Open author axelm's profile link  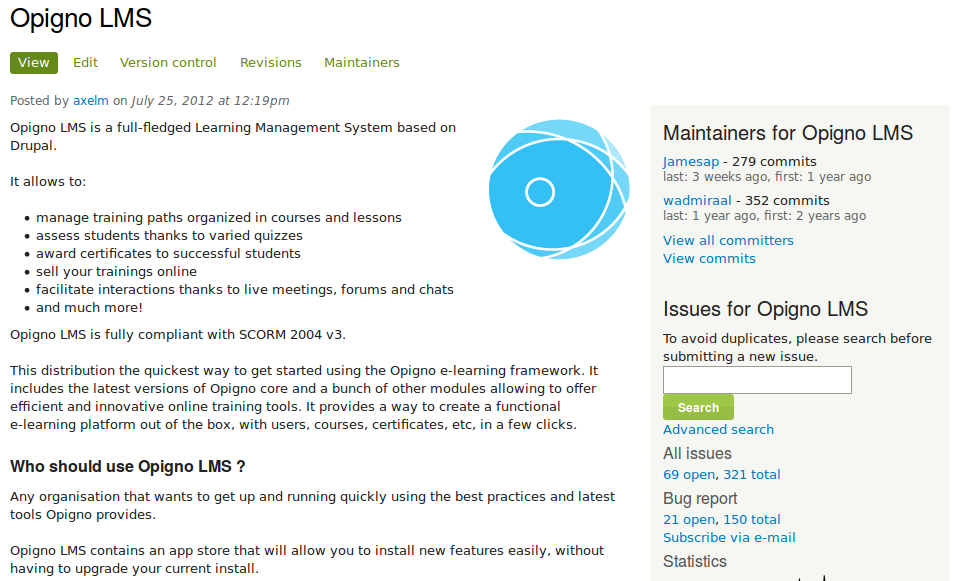point(90,101)
